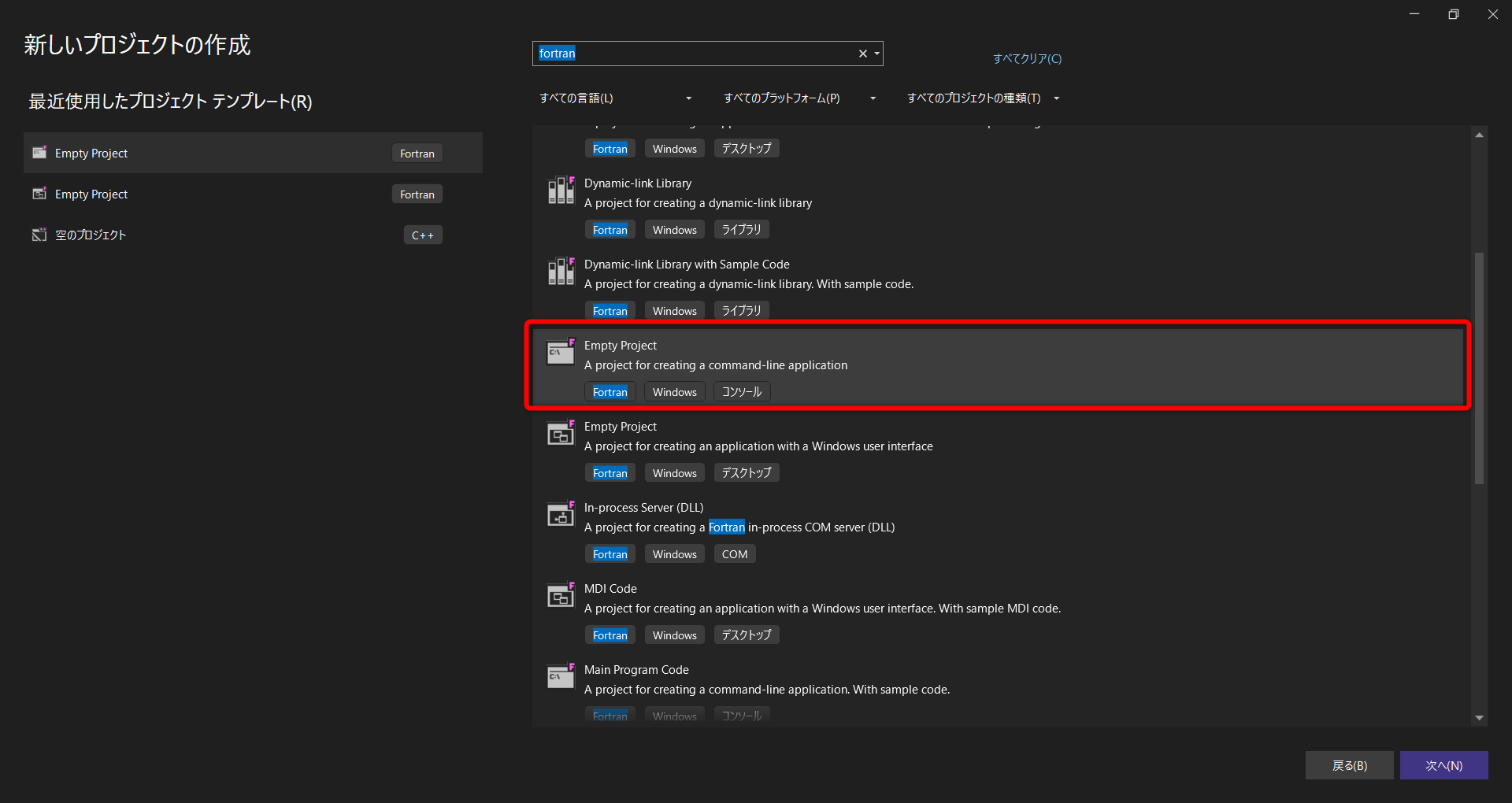The height and width of the screenshot is (803, 1512).
Task: Click the scrollbar down arrow of template list
Action: 1479,718
